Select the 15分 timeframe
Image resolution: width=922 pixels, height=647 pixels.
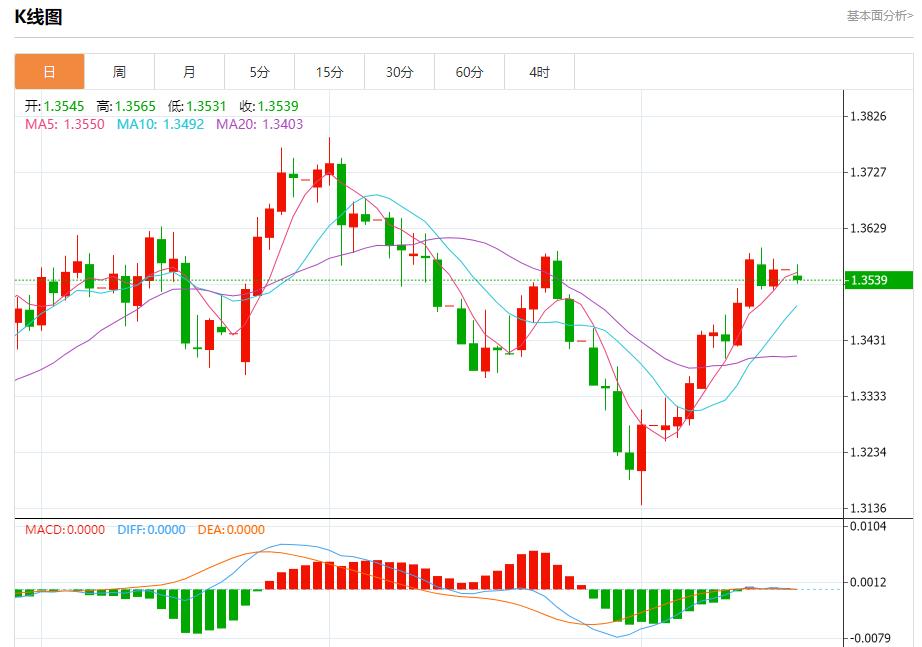(329, 71)
